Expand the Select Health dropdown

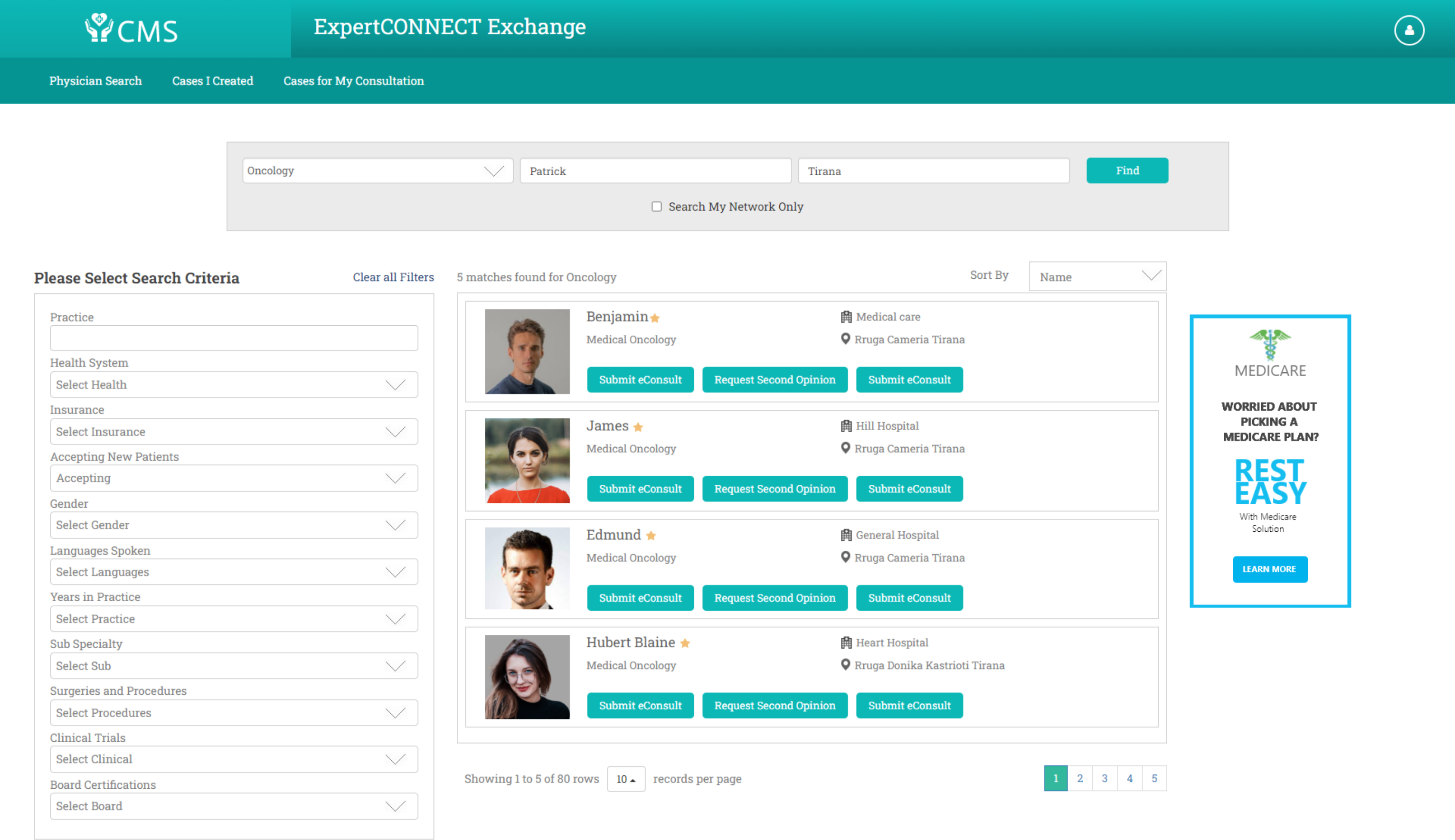pos(234,385)
